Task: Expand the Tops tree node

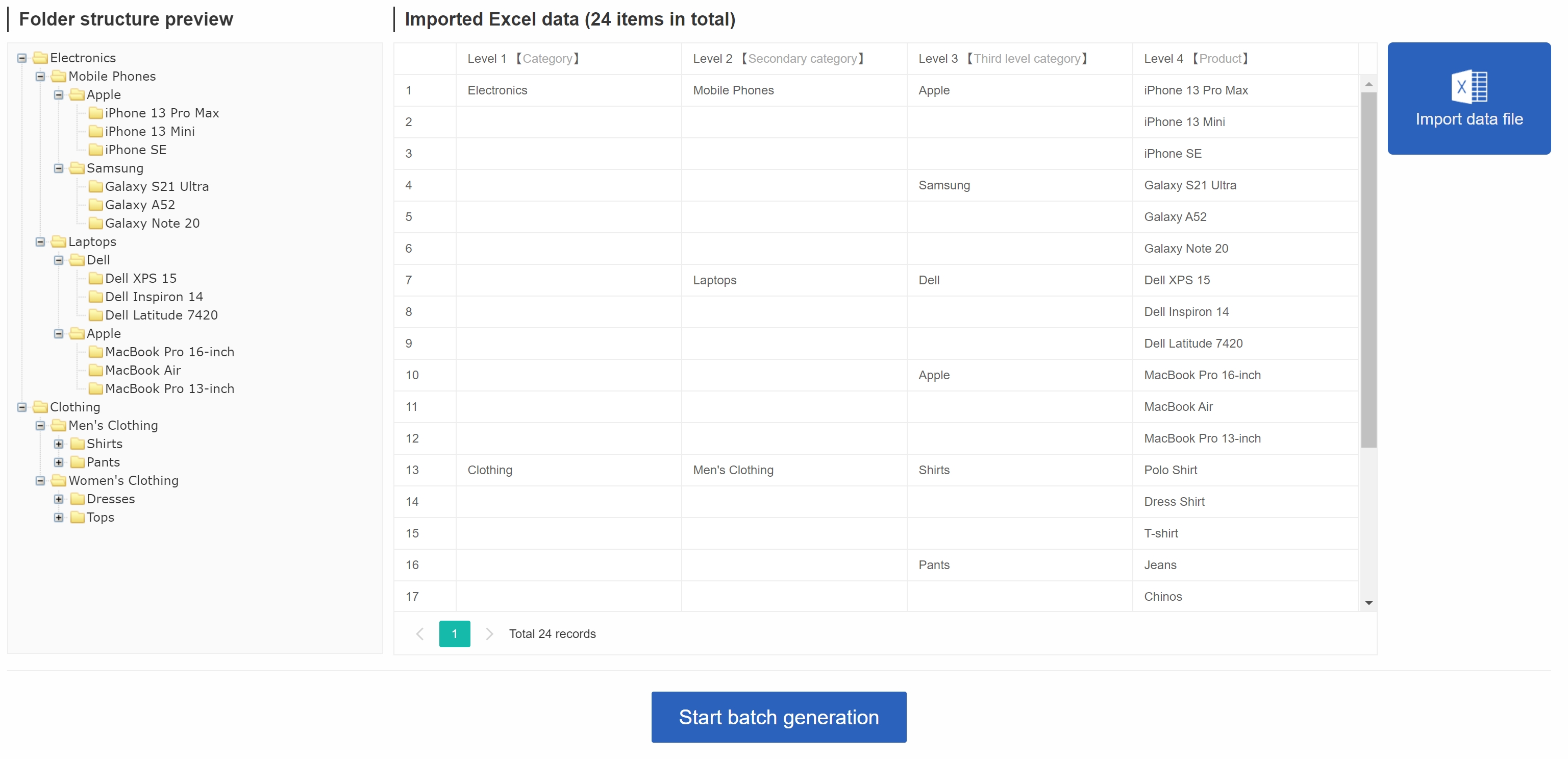Action: [59, 518]
